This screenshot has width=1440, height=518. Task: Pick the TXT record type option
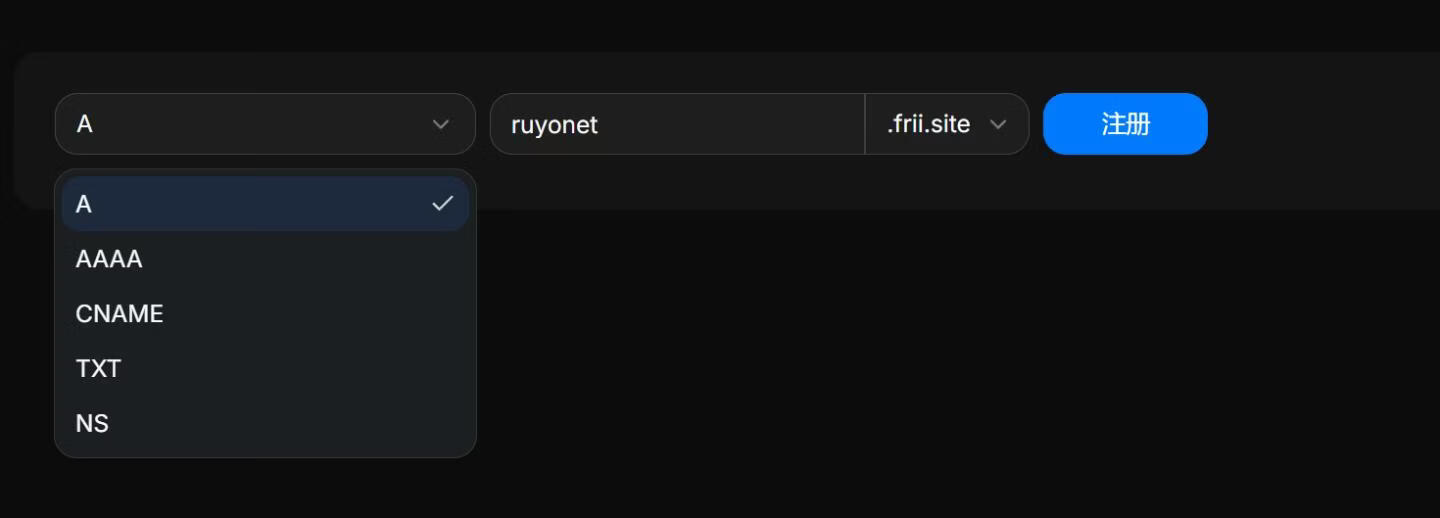(x=265, y=369)
